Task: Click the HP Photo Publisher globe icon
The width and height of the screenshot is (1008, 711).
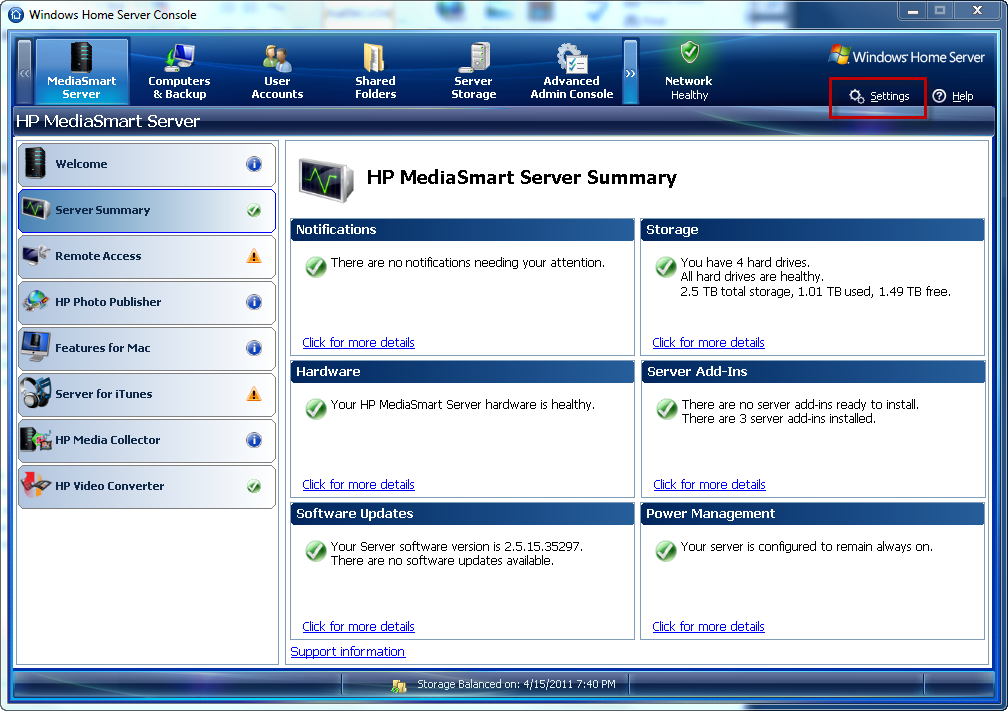Action: pyautogui.click(x=35, y=301)
